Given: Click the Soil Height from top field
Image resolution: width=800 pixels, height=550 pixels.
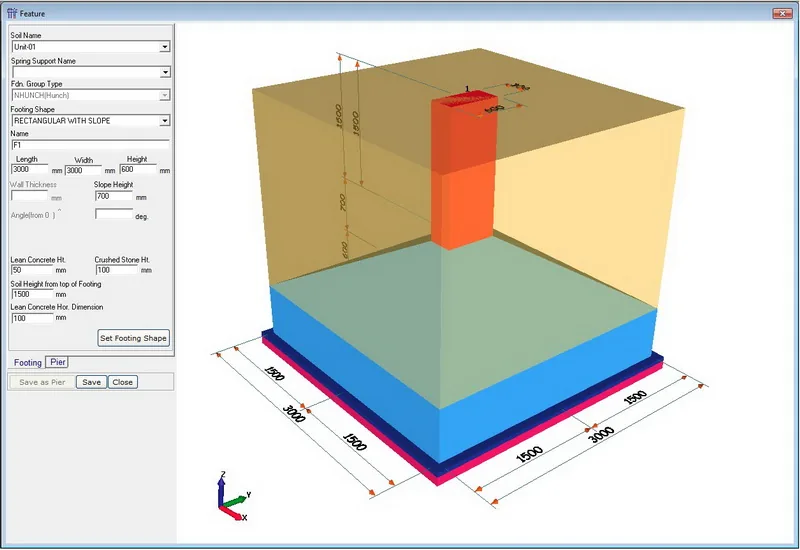Looking at the screenshot, I should [32, 294].
